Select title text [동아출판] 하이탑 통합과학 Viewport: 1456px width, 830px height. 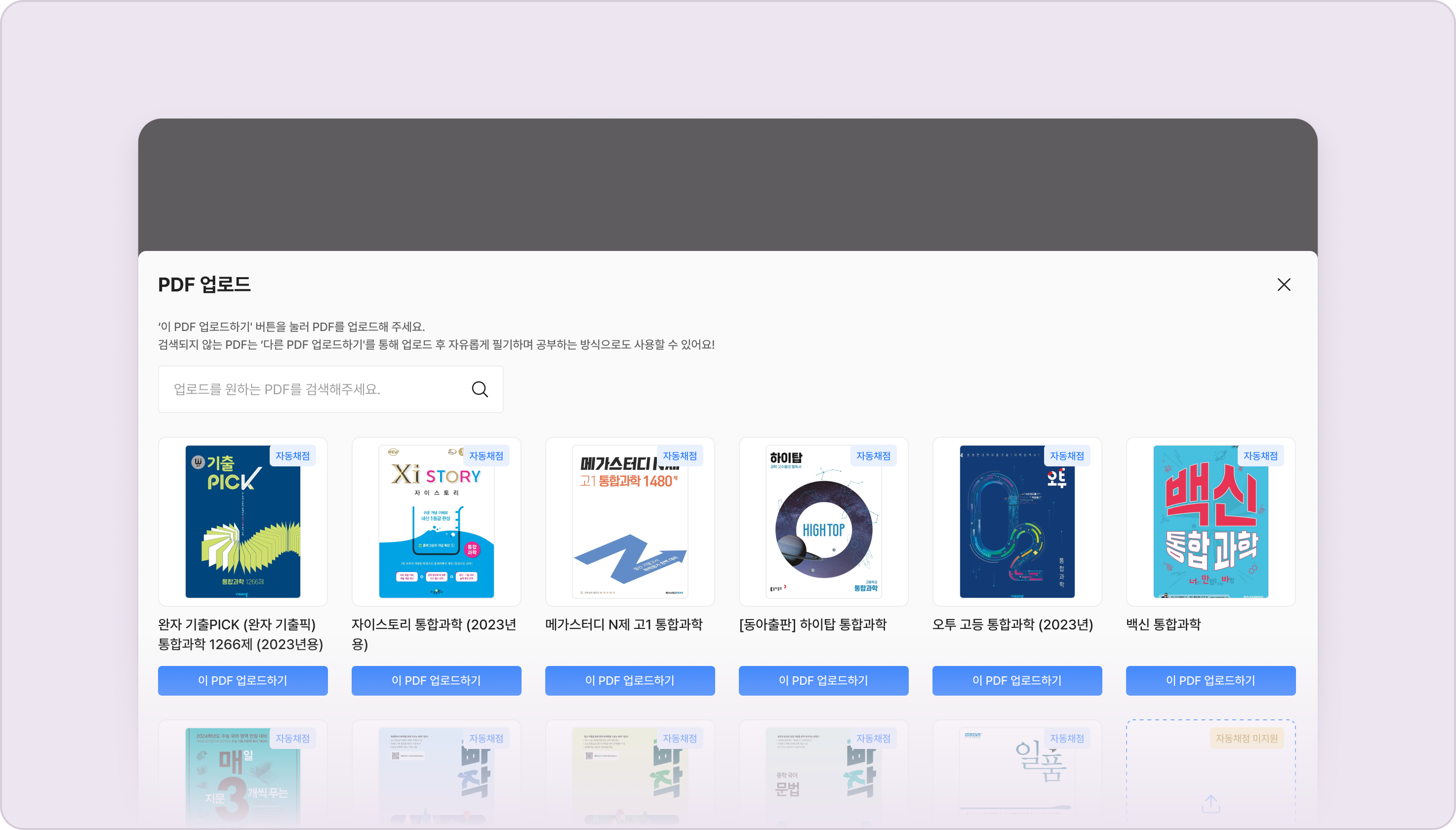click(812, 624)
